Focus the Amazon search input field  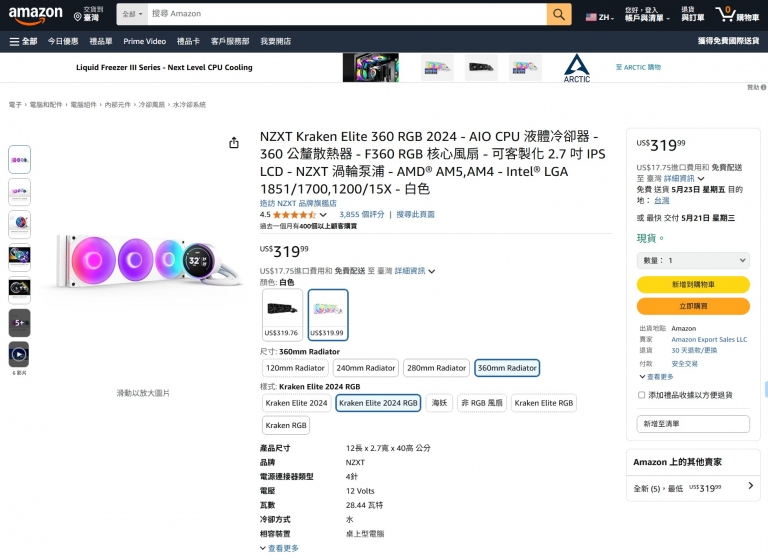click(347, 14)
